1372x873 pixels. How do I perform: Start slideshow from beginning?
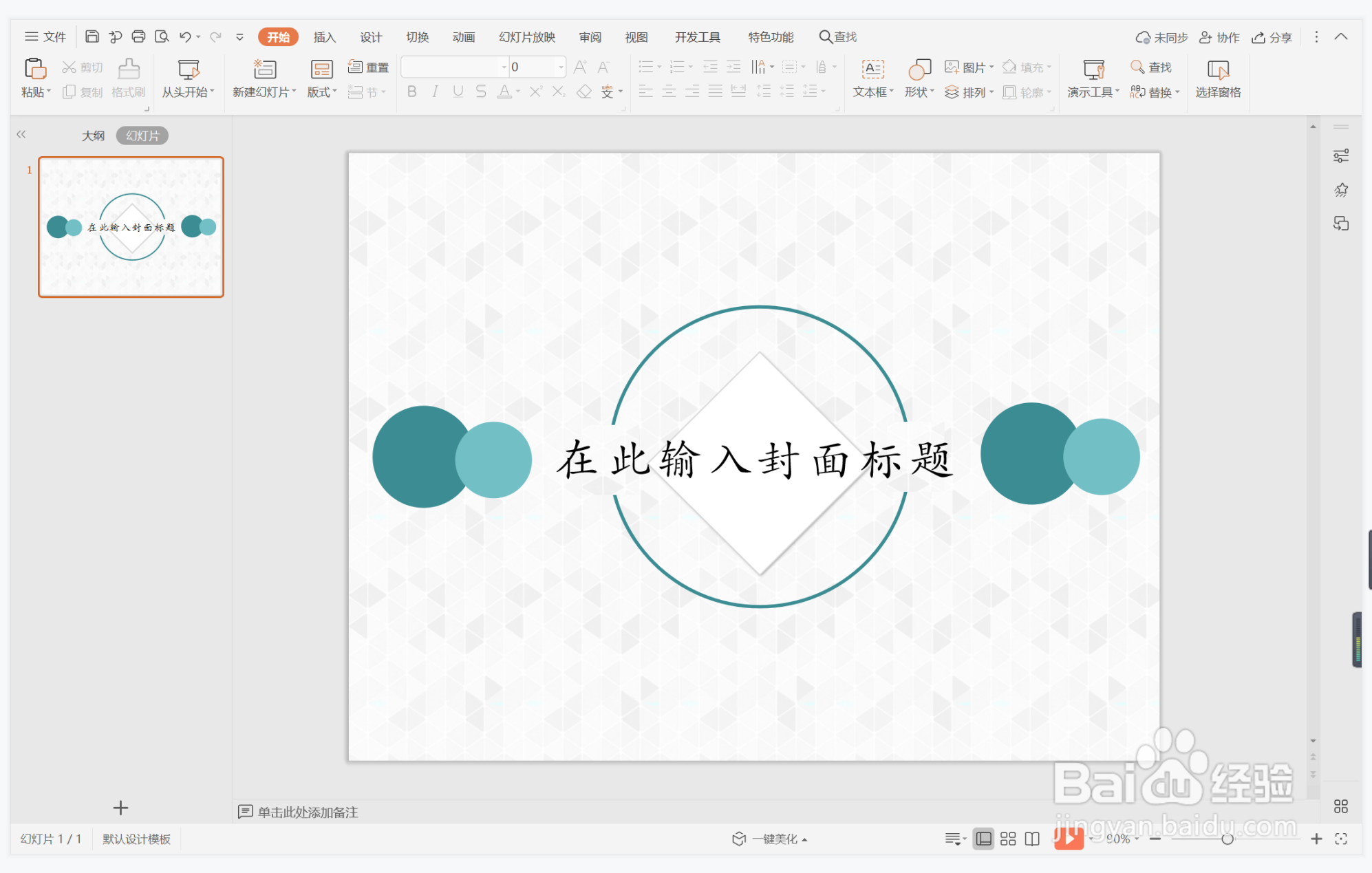tap(187, 78)
